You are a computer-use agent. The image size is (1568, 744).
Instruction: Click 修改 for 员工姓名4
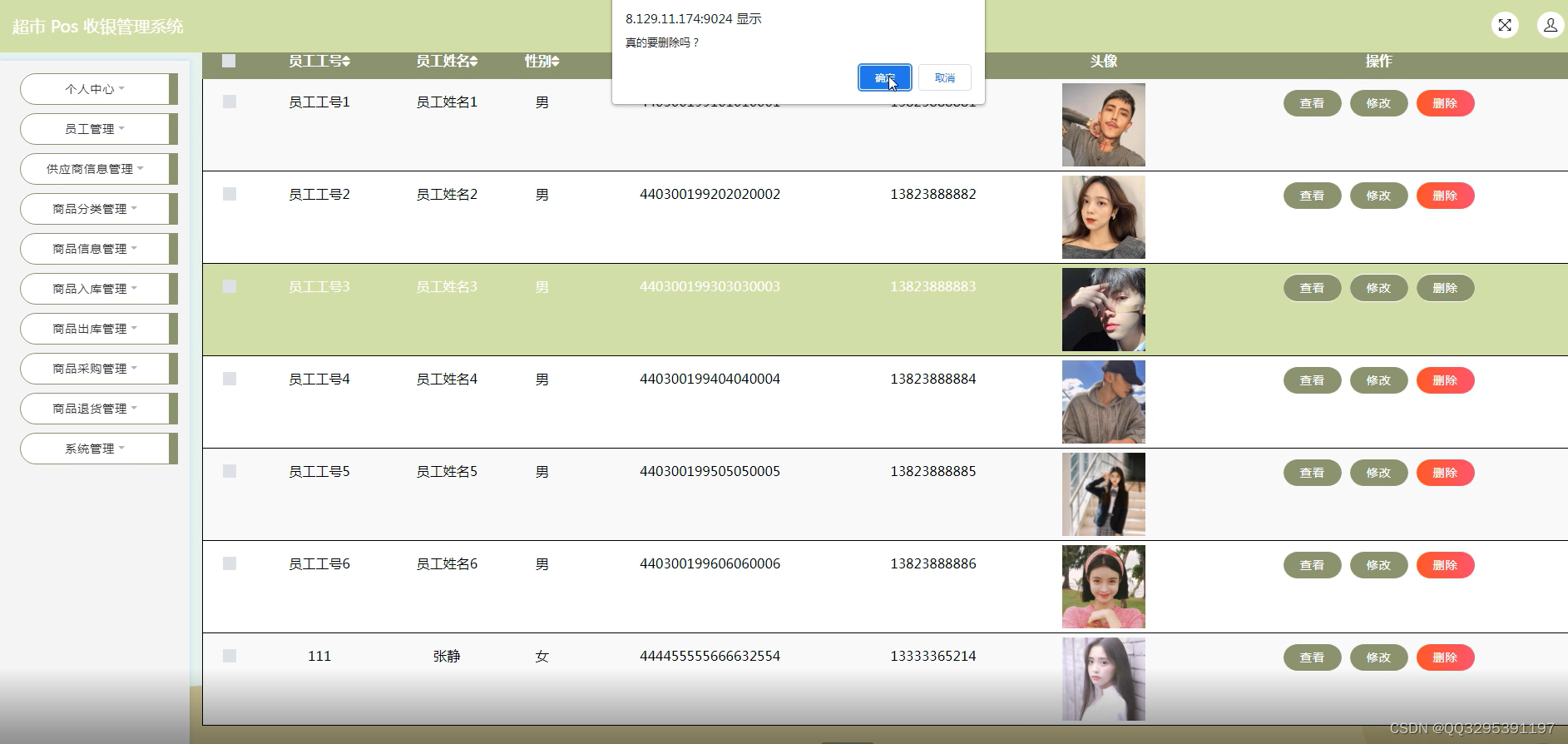[1378, 380]
